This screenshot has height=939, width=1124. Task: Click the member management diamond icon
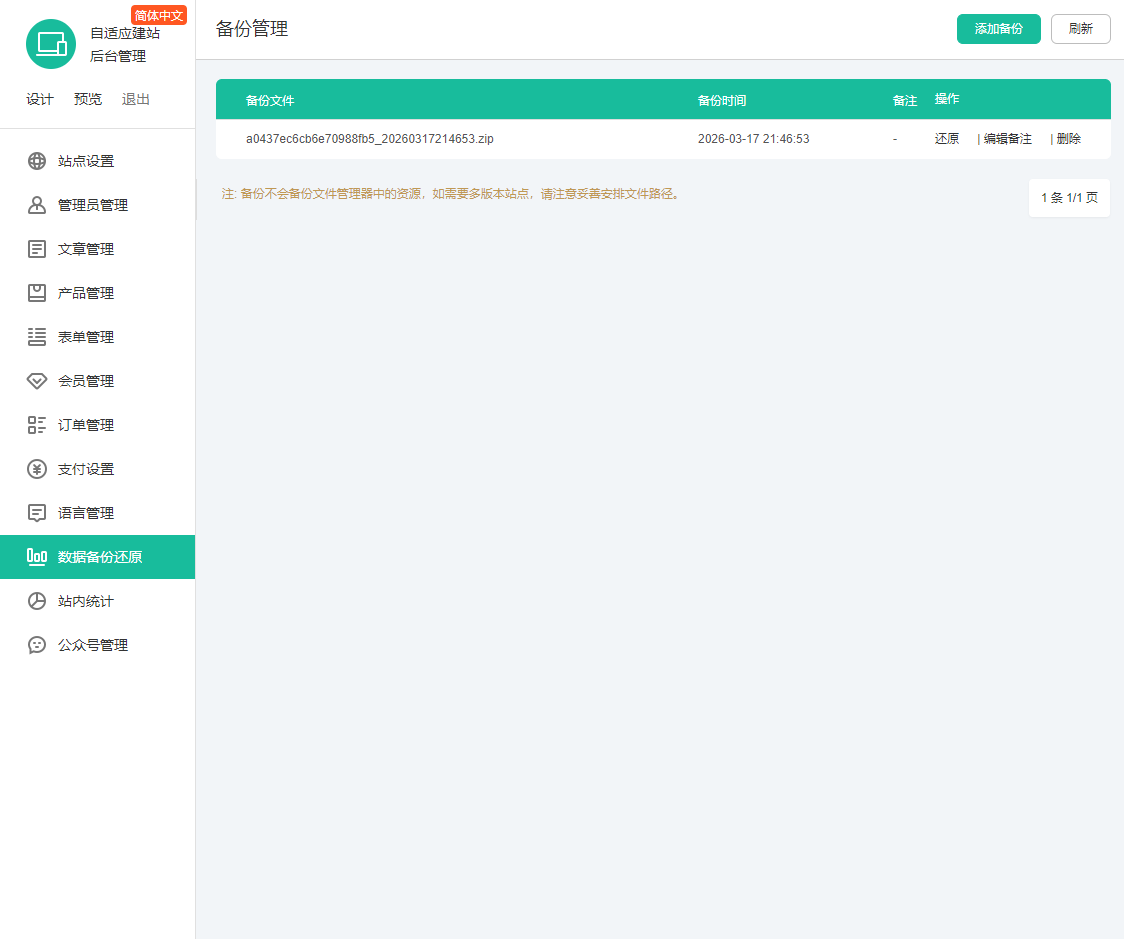37,381
